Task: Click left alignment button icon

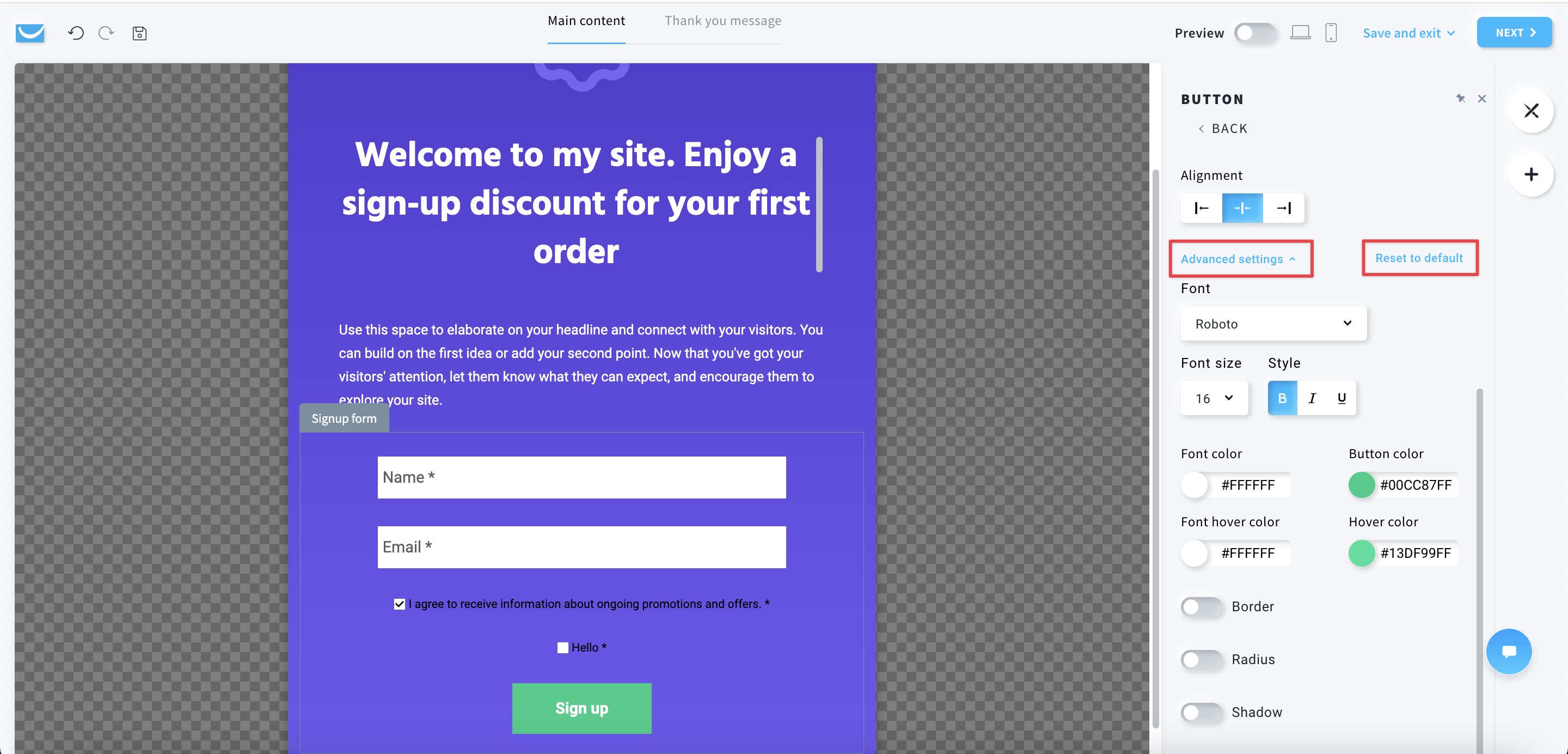Action: [x=1202, y=207]
